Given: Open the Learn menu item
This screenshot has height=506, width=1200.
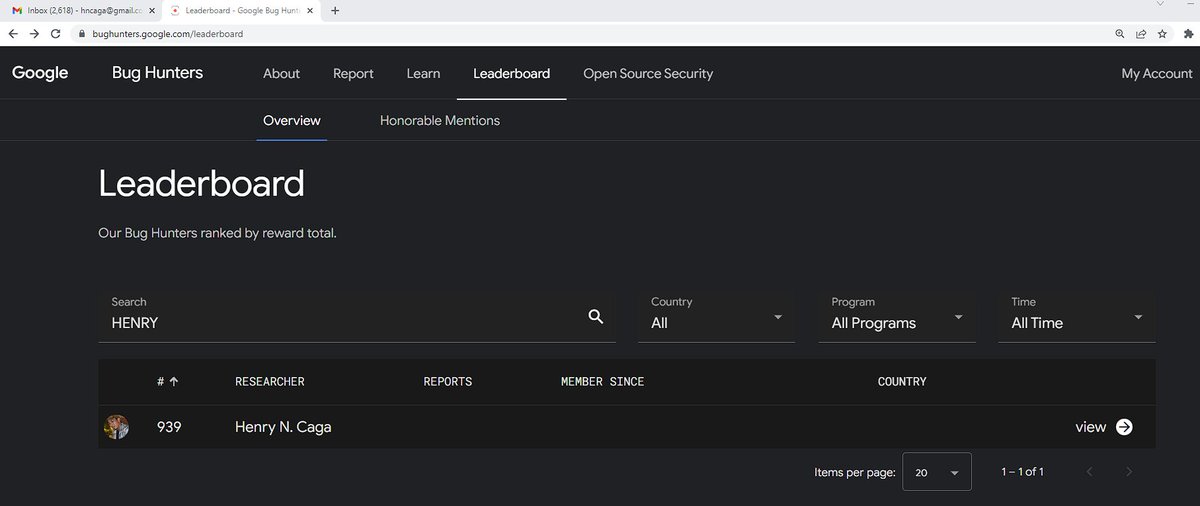Looking at the screenshot, I should 423,73.
